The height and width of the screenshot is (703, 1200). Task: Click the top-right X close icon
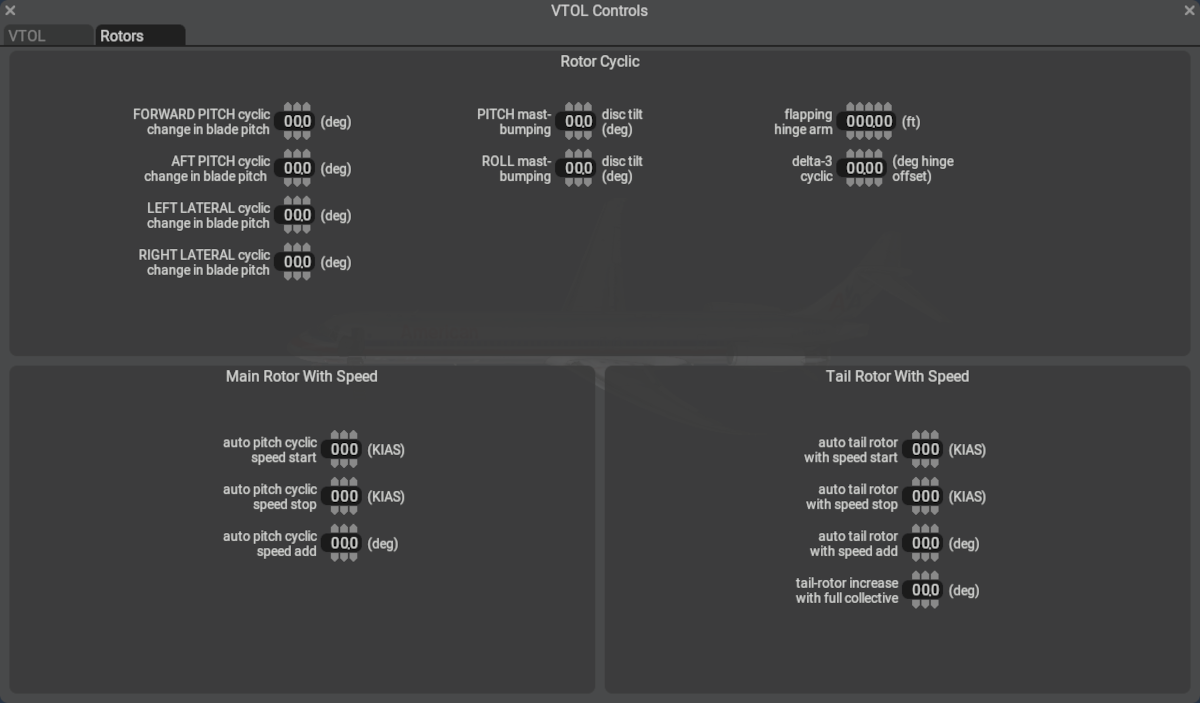pos(1189,11)
